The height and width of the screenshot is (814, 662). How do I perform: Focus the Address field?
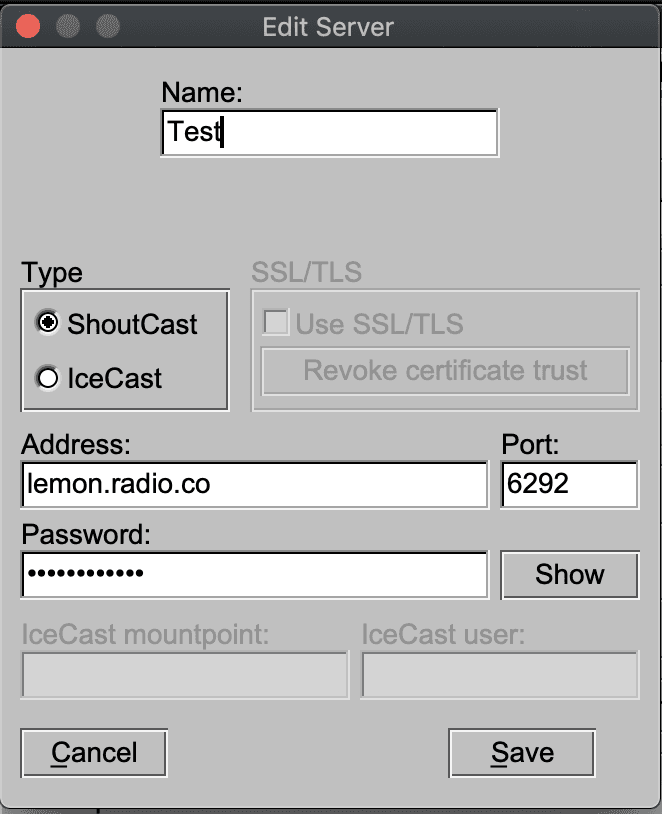pyautogui.click(x=253, y=484)
